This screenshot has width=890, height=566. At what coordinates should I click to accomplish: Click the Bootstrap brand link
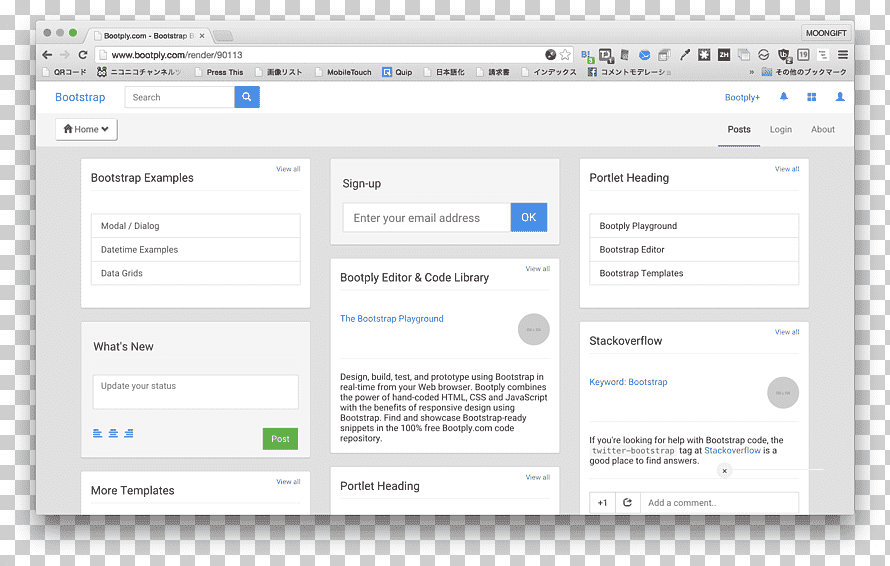(80, 97)
